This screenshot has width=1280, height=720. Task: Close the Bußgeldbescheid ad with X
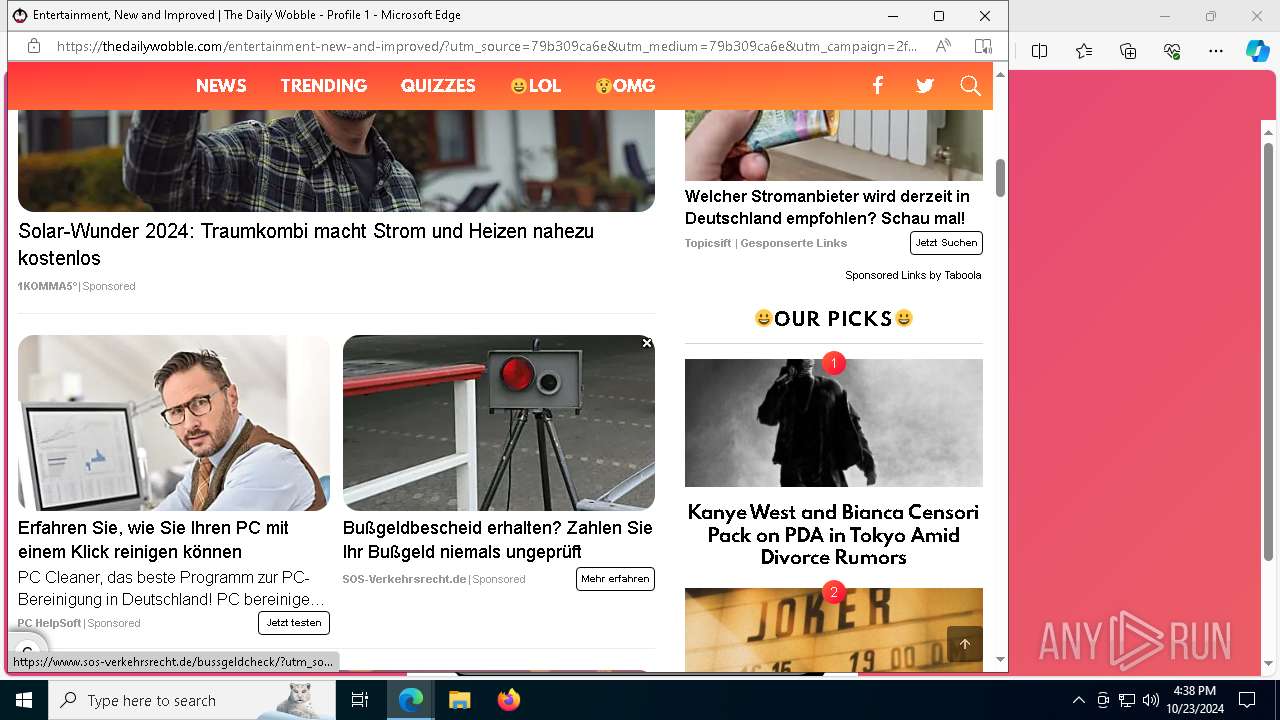tap(647, 343)
